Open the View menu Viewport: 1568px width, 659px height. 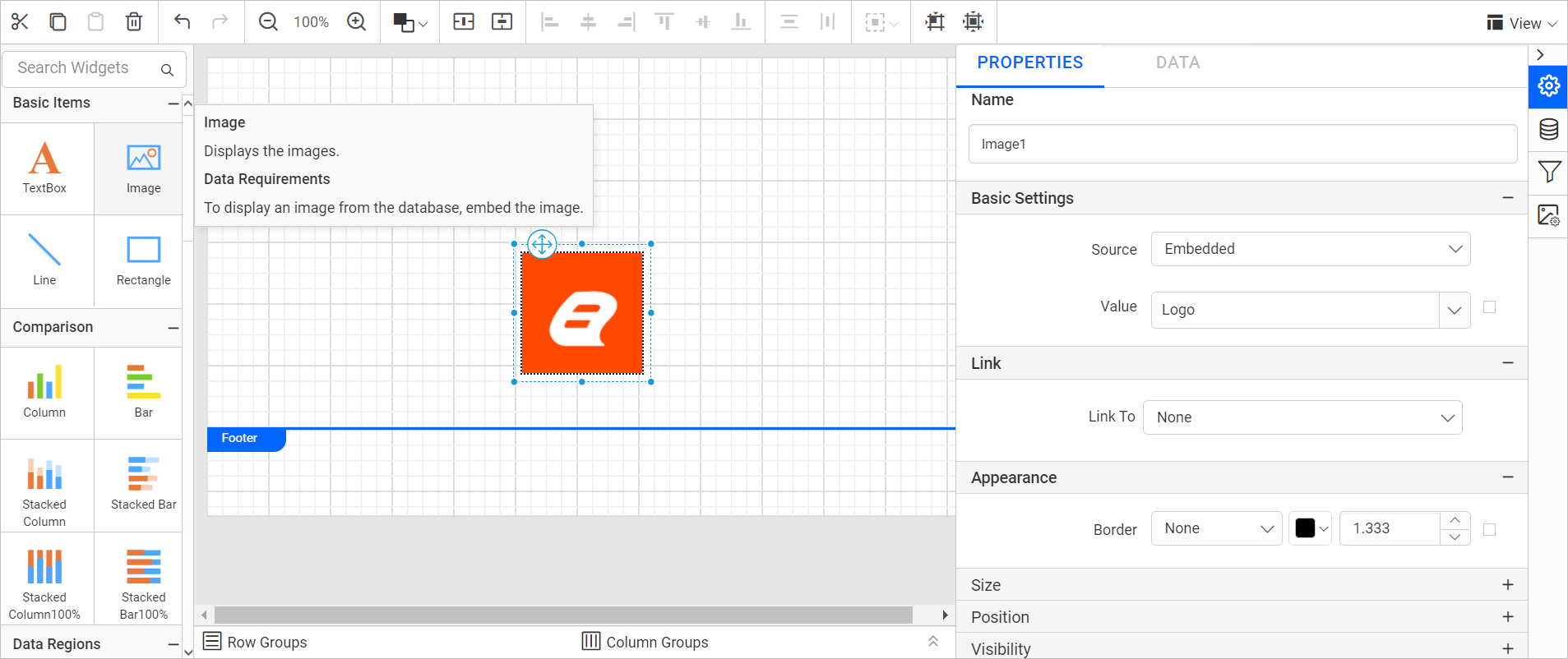[x=1522, y=23]
